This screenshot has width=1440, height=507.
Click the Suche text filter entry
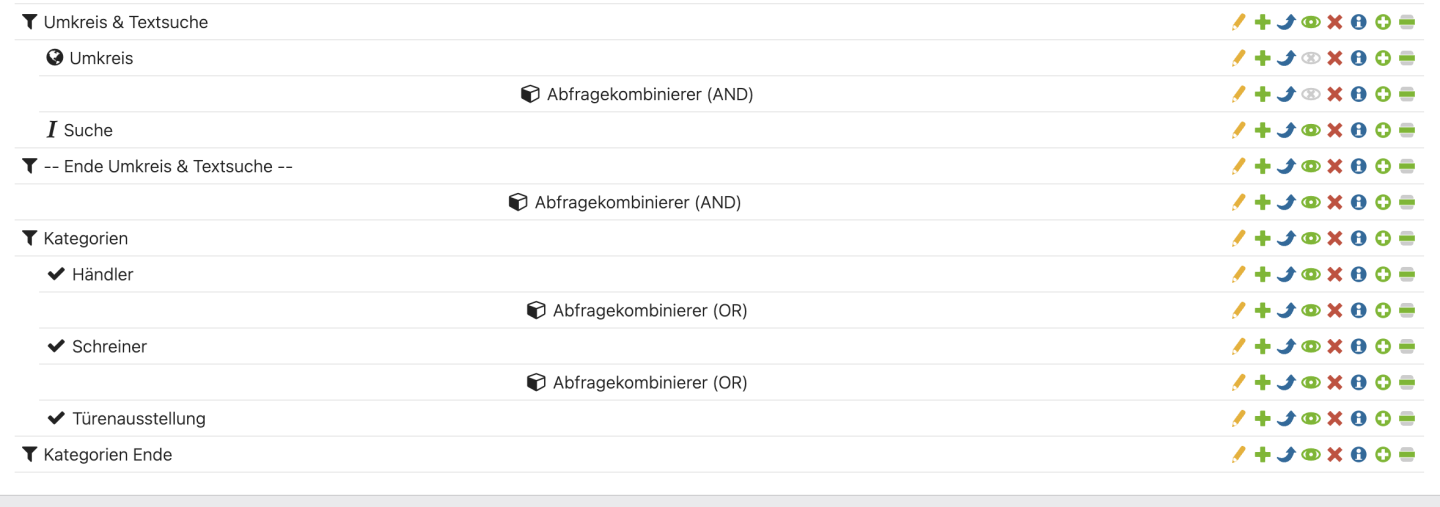[x=88, y=130]
